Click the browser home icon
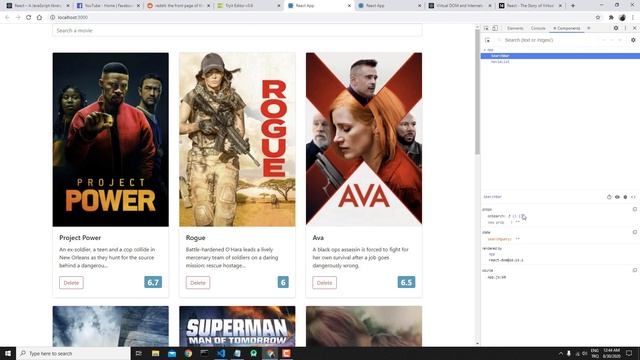The image size is (640, 360). point(39,18)
